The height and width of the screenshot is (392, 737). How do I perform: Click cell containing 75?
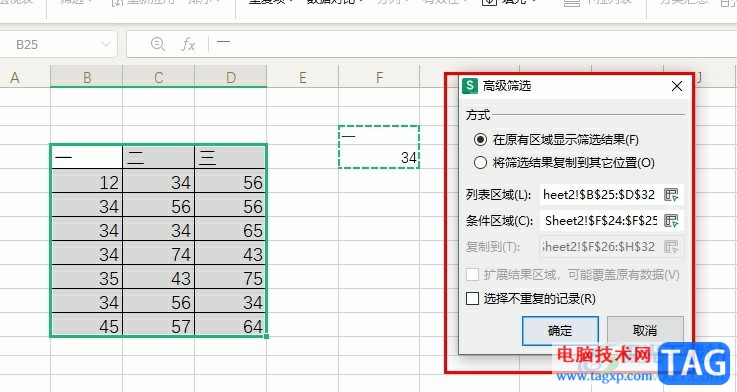[230, 277]
